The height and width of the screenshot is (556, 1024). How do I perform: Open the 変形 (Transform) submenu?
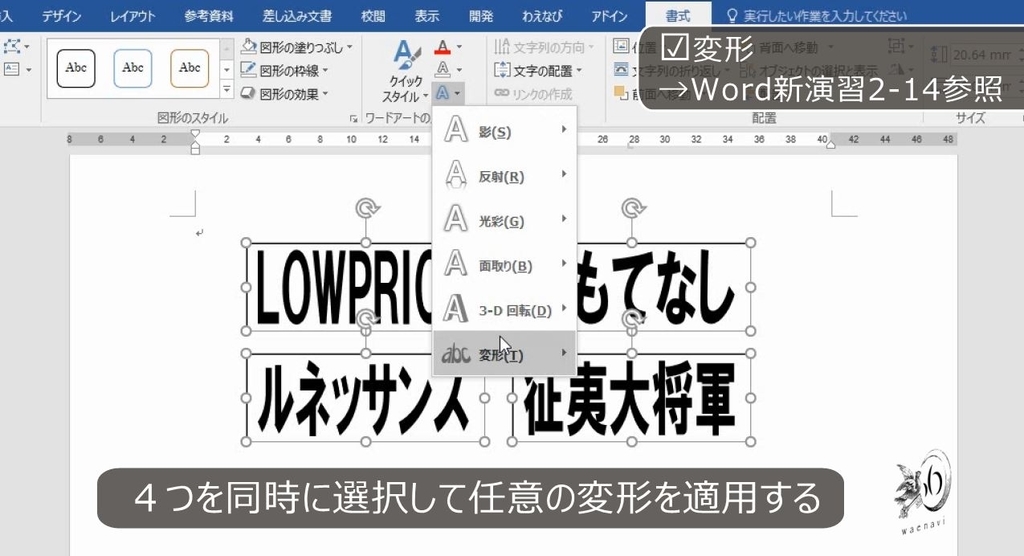(x=504, y=353)
